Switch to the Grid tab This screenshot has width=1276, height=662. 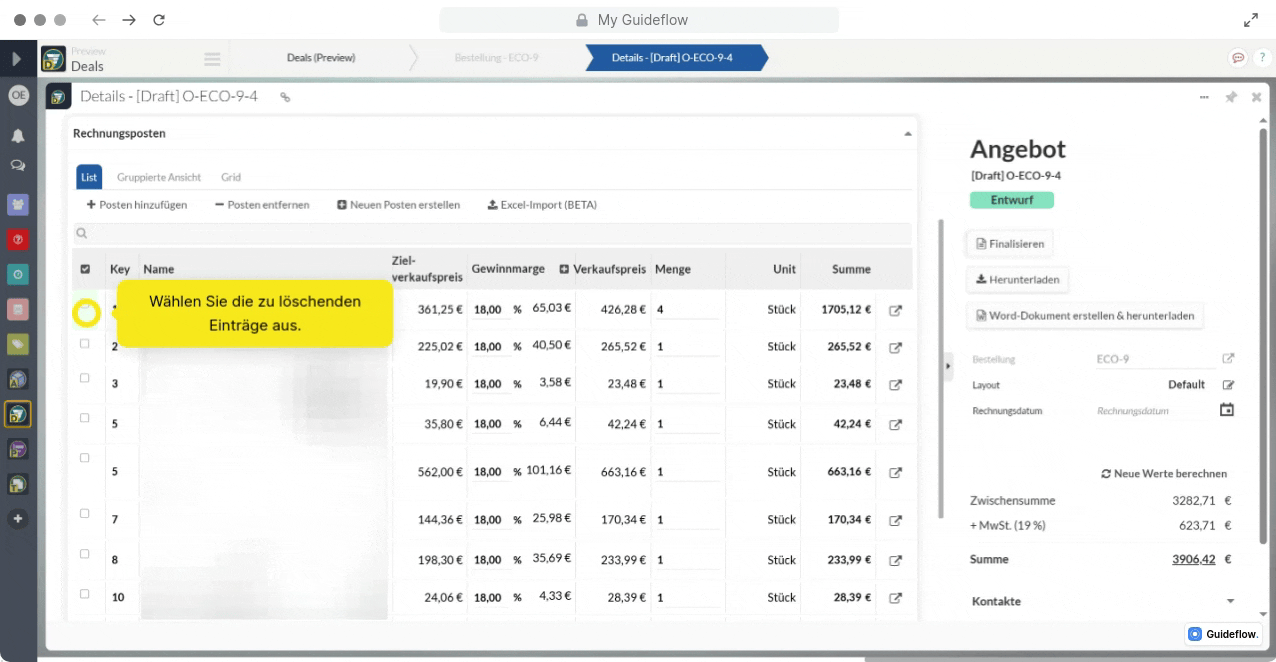[x=231, y=177]
